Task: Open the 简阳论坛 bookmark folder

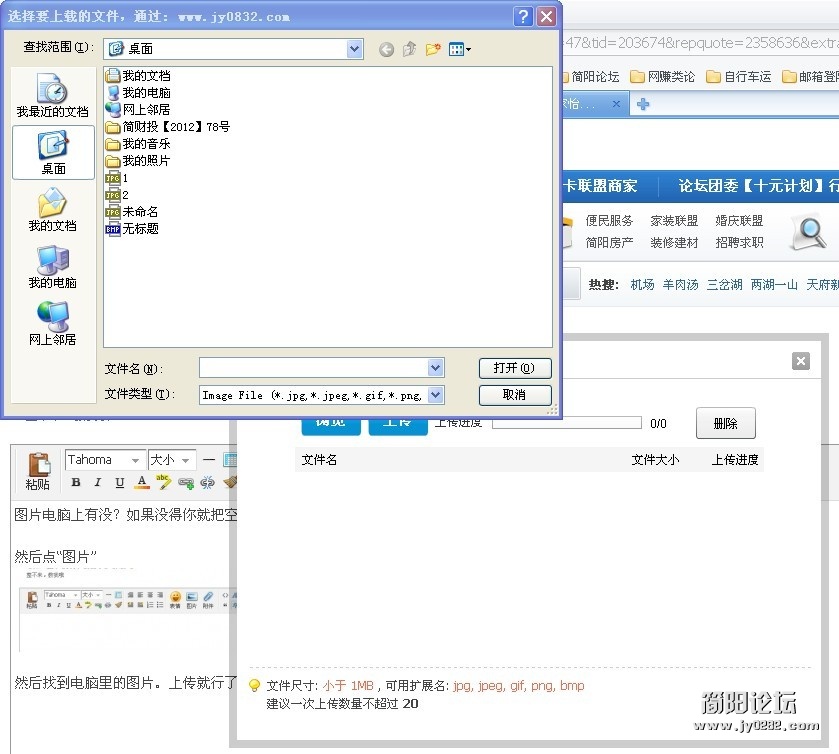Action: point(591,77)
